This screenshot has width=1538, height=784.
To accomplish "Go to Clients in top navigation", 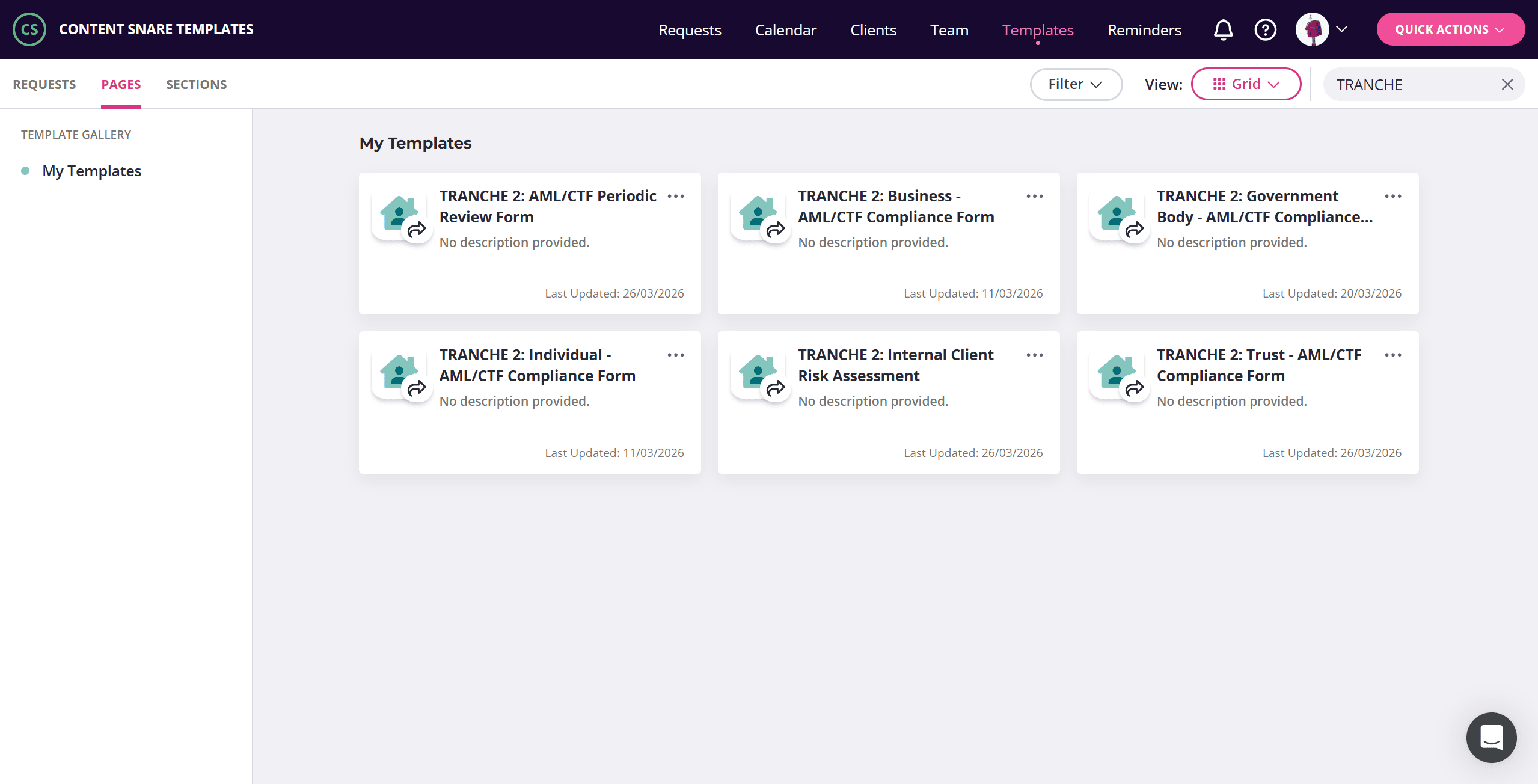I will point(873,30).
